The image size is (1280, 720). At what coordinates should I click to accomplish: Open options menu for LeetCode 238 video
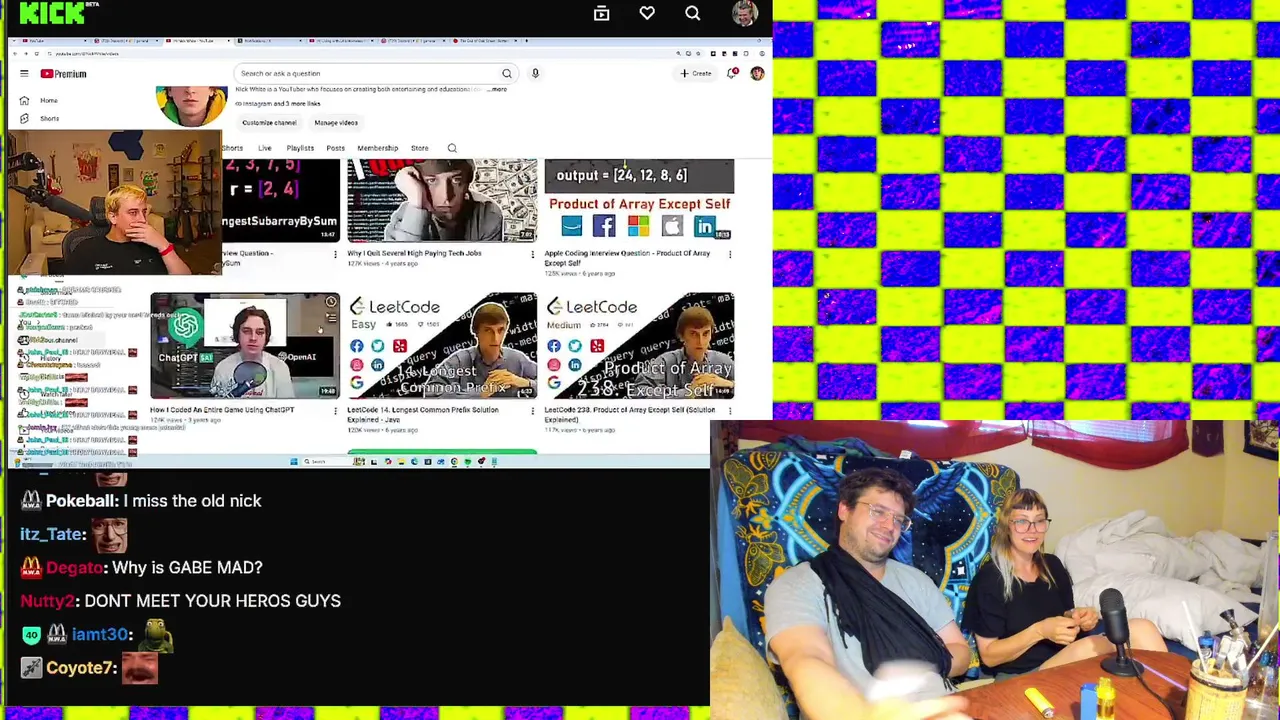pyautogui.click(x=730, y=410)
